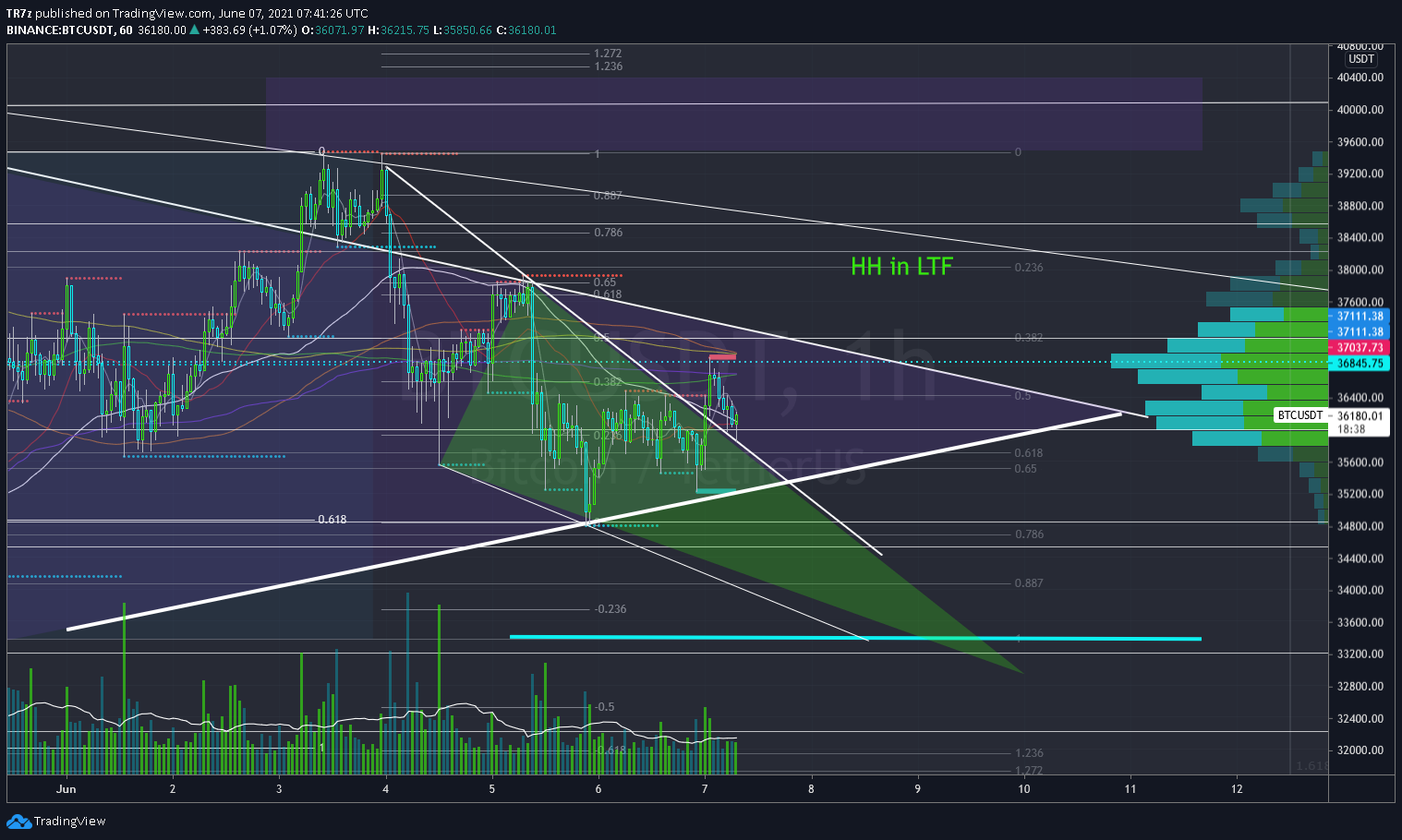Select the -0.236 Fibonacci level label
Screen dimensions: 1402x840
click(x=610, y=609)
